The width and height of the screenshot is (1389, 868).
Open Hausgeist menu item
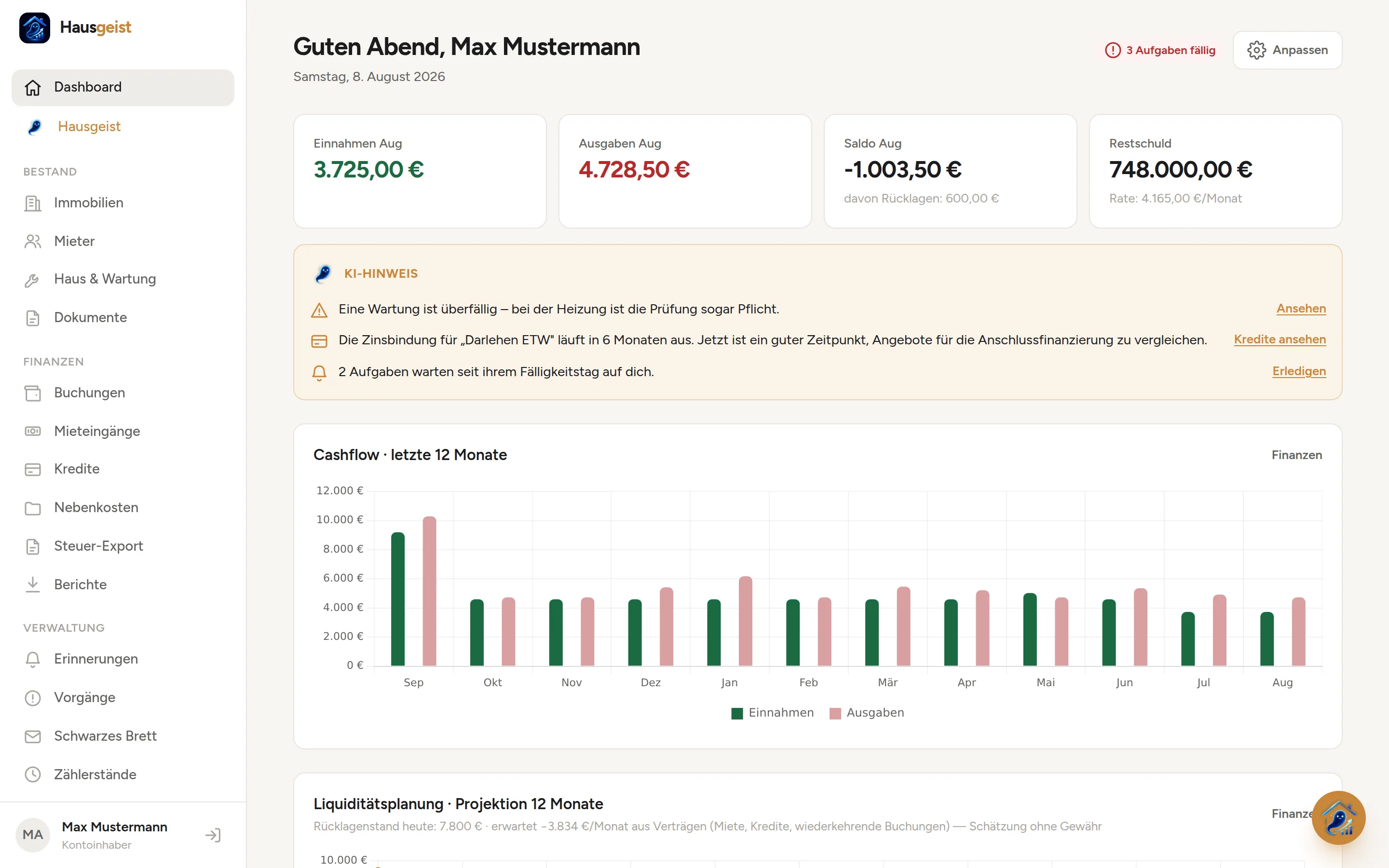tap(123, 126)
